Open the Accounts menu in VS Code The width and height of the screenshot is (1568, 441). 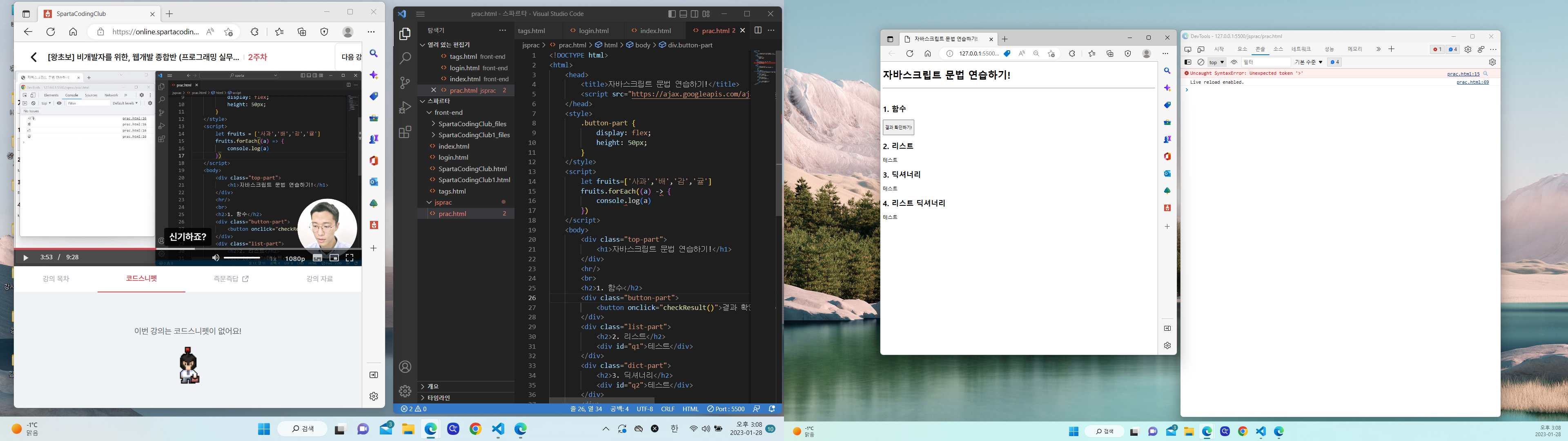(405, 367)
